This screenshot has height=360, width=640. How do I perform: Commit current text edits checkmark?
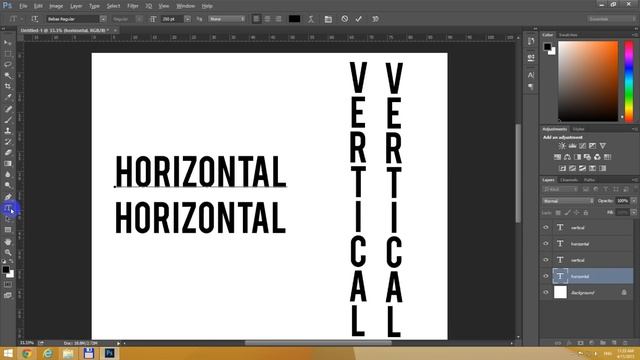pyautogui.click(x=359, y=19)
